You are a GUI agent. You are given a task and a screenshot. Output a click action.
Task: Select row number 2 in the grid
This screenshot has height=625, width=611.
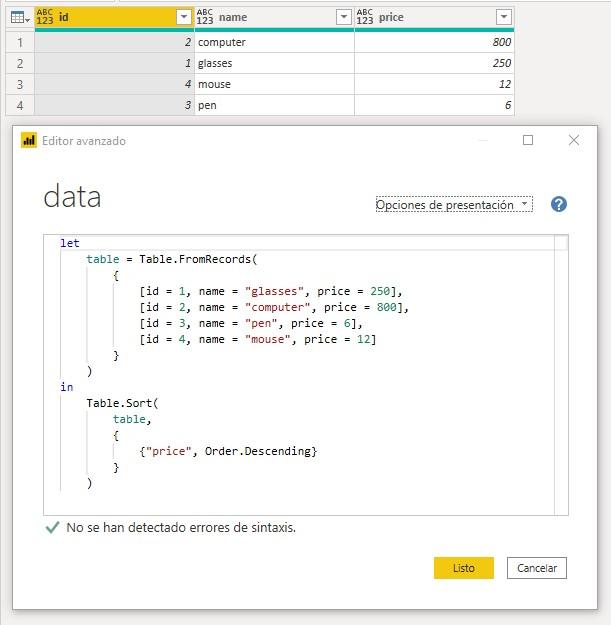(20, 63)
